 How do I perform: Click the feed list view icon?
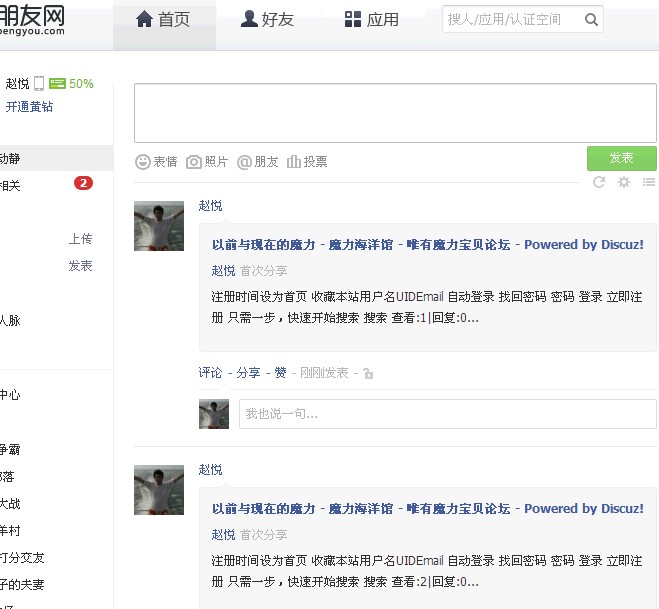pos(649,182)
